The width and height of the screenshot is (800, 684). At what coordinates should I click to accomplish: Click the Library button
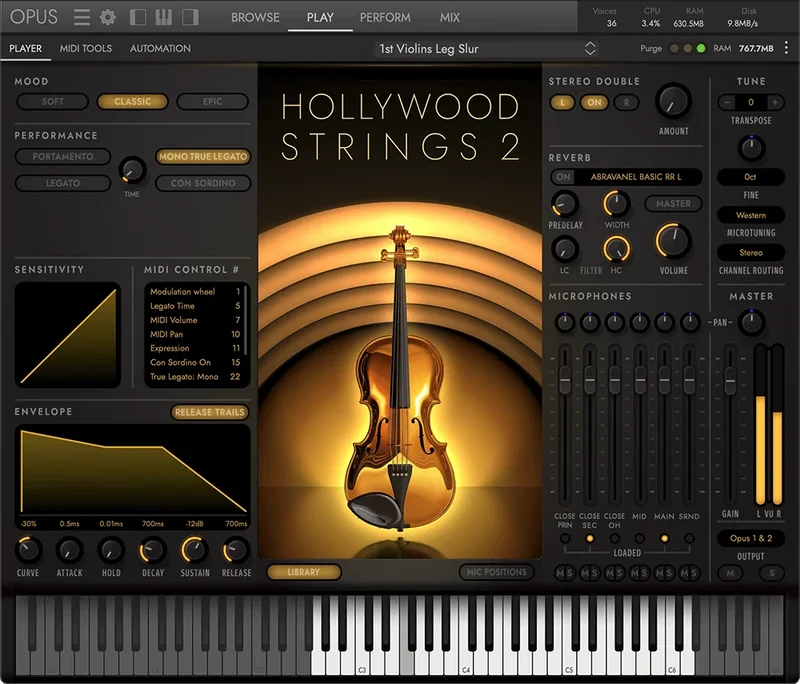(303, 572)
